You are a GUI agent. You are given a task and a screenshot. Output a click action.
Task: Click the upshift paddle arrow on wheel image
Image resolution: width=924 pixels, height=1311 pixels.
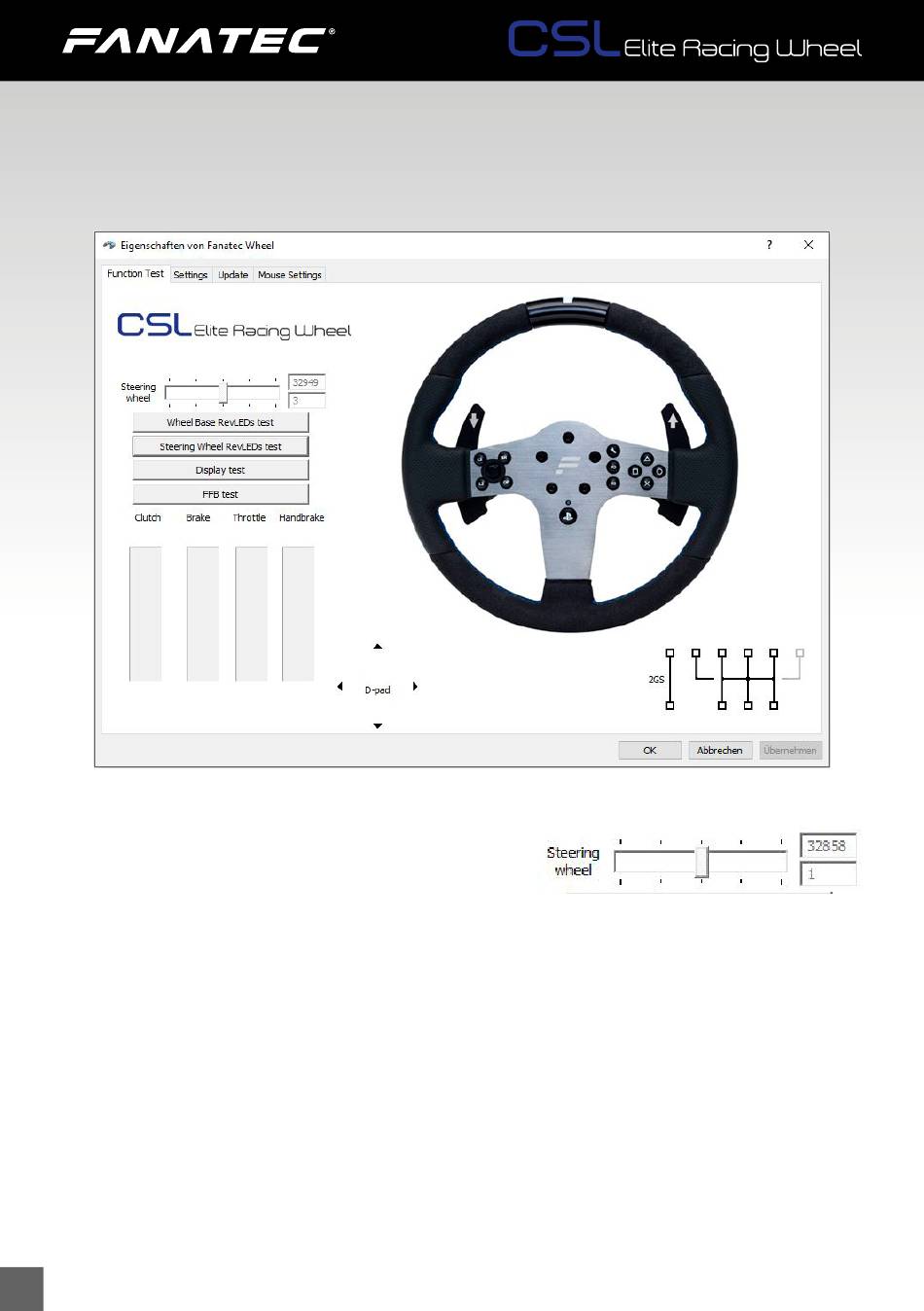tap(673, 420)
